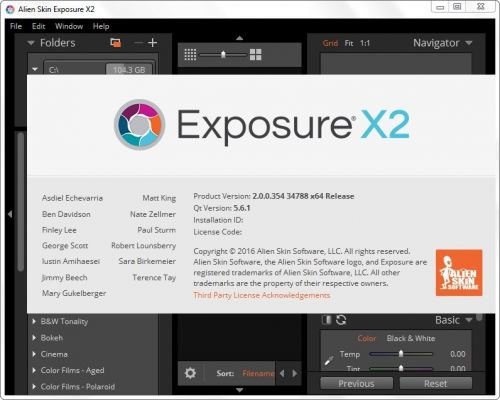
Task: Adjust the Temp slider
Action: (401, 354)
